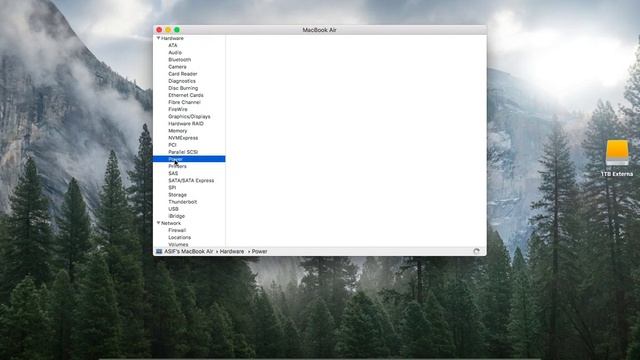The height and width of the screenshot is (360, 640).
Task: Select Thunderbolt entry
Action: pos(182,202)
